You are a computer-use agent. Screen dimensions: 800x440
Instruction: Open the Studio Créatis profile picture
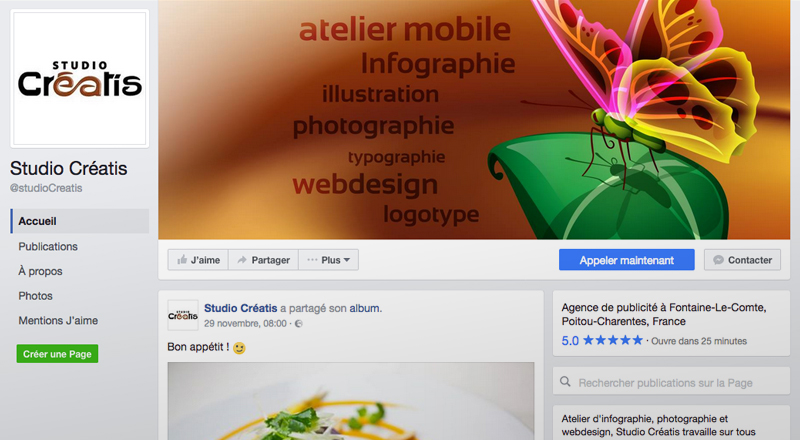80,79
